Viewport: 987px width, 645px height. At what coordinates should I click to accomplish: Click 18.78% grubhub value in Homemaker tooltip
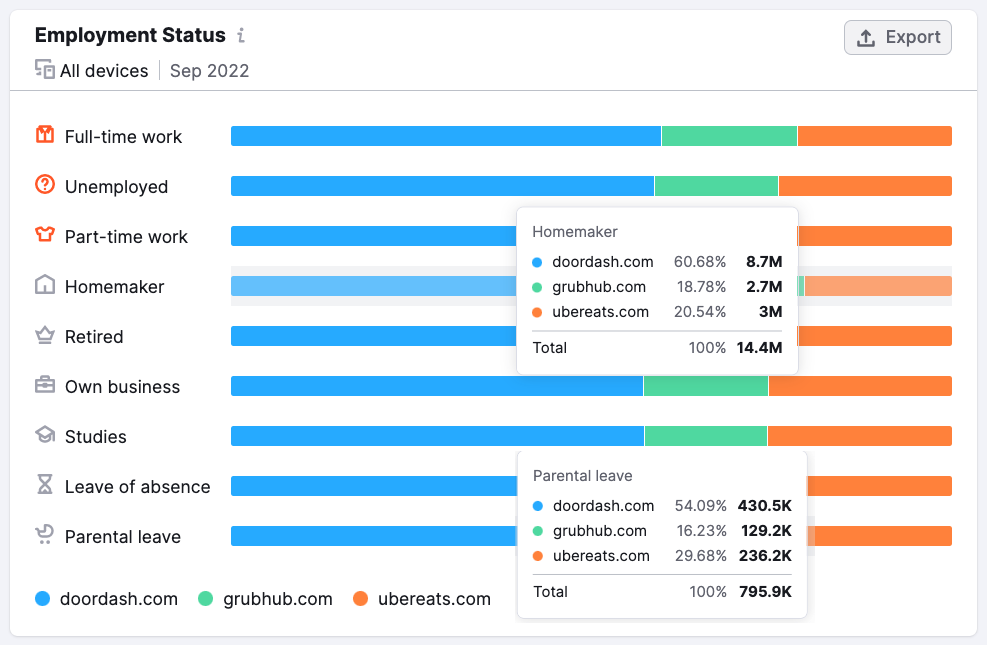701,287
